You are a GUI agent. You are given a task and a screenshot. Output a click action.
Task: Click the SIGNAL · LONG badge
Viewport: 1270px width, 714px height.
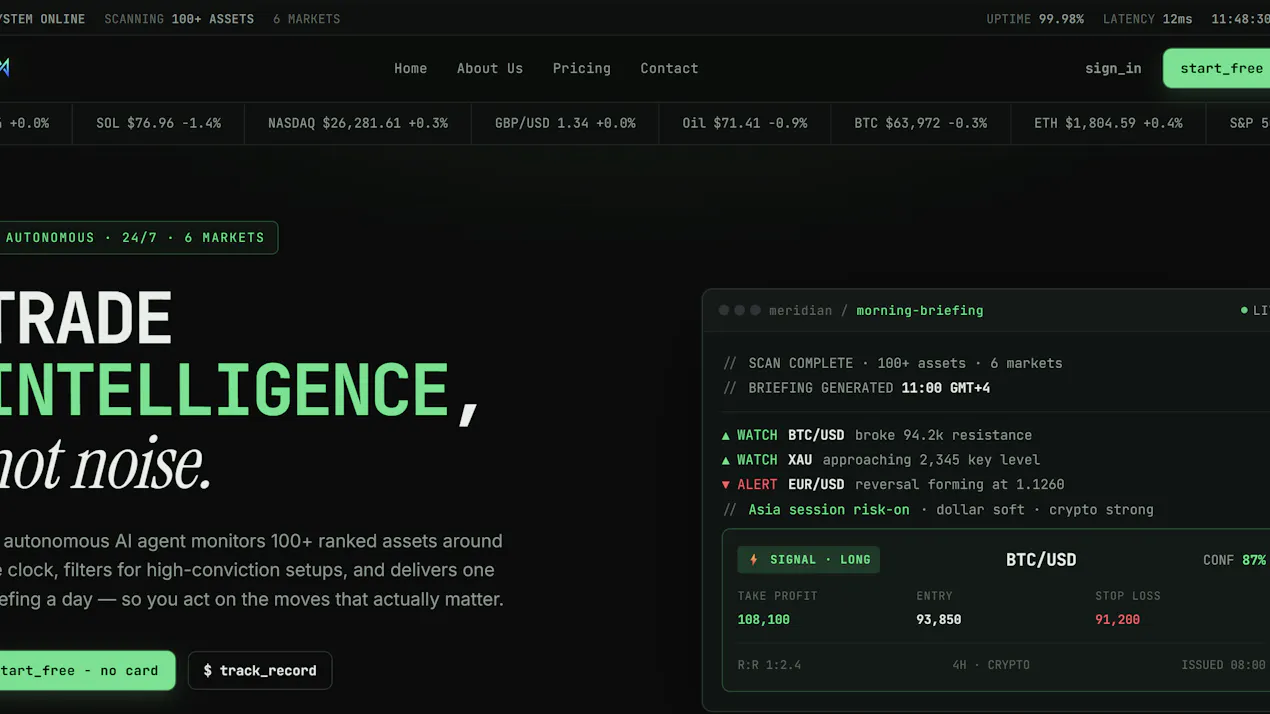click(x=809, y=560)
